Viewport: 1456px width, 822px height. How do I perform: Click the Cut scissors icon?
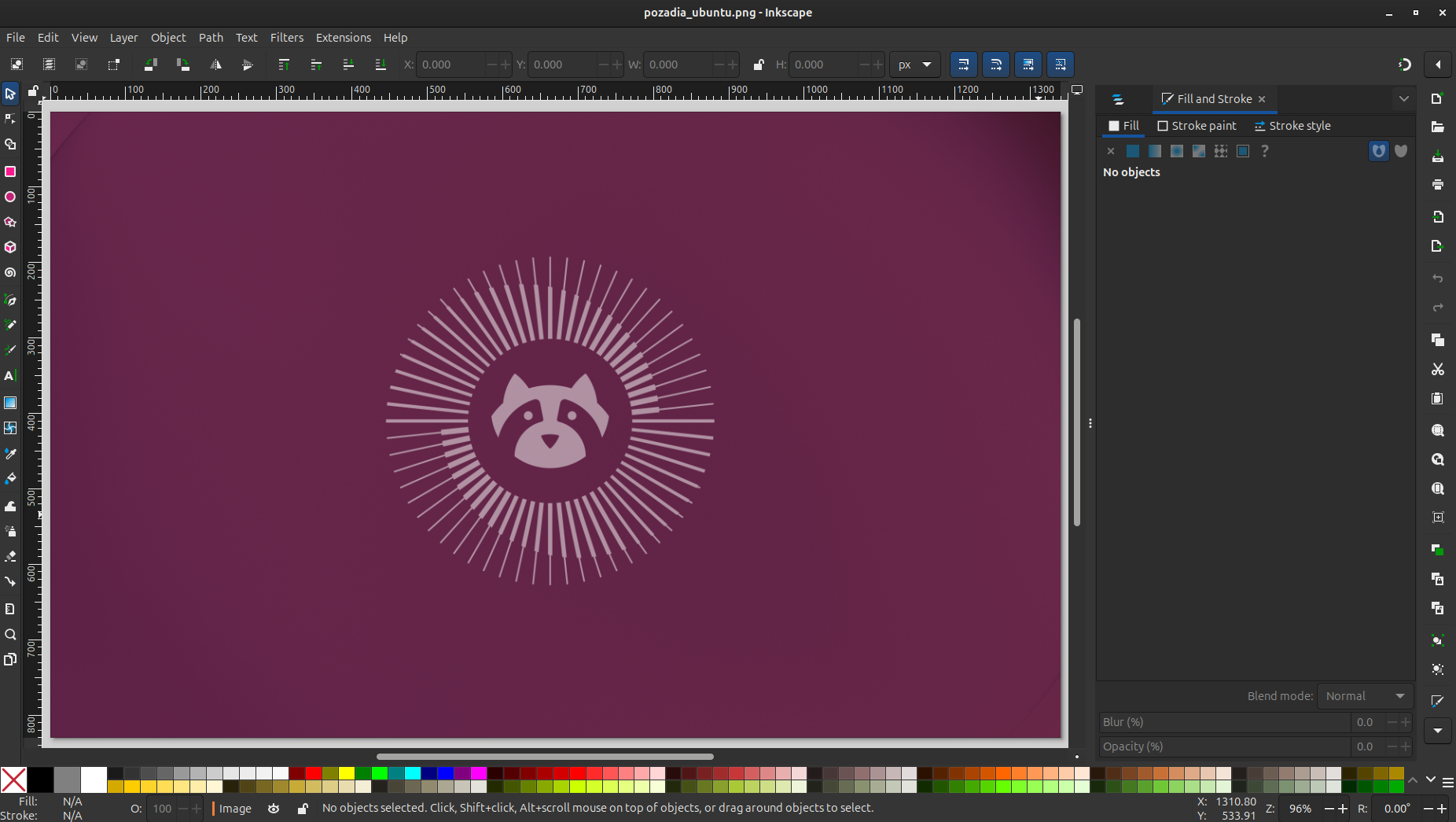1438,369
